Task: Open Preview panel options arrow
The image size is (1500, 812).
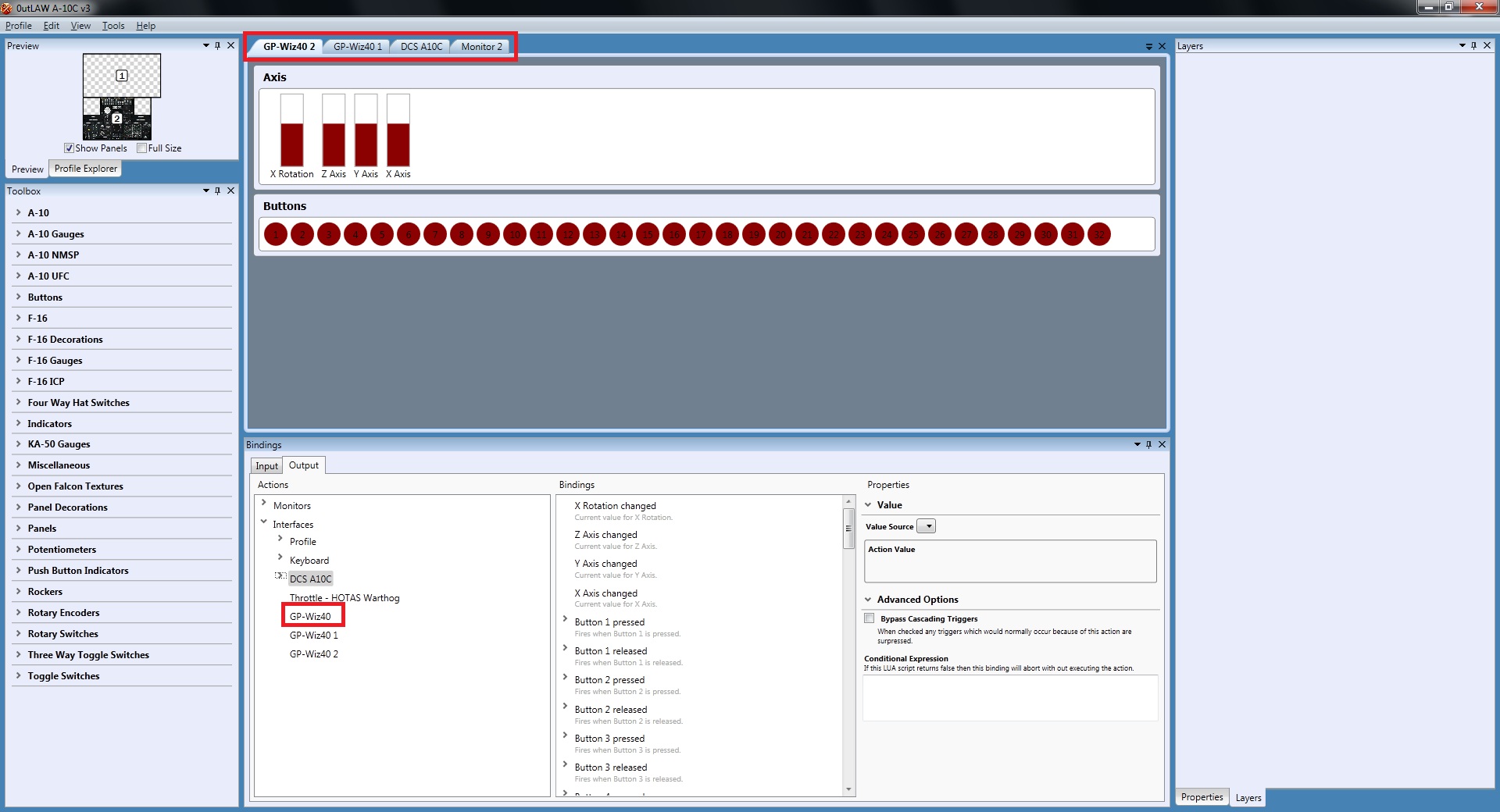Action: (205, 45)
